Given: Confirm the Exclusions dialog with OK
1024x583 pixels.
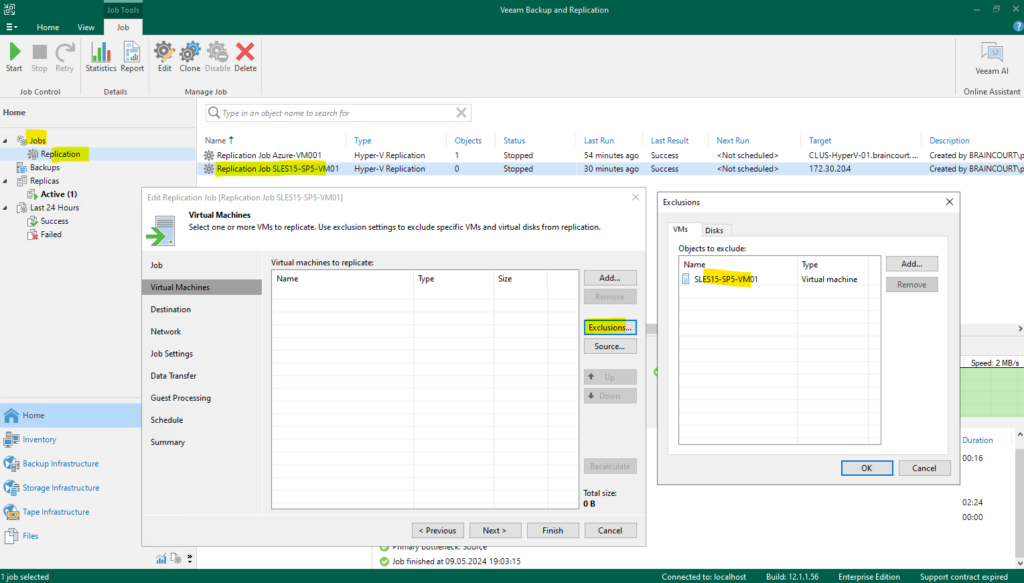Looking at the screenshot, I should point(867,468).
